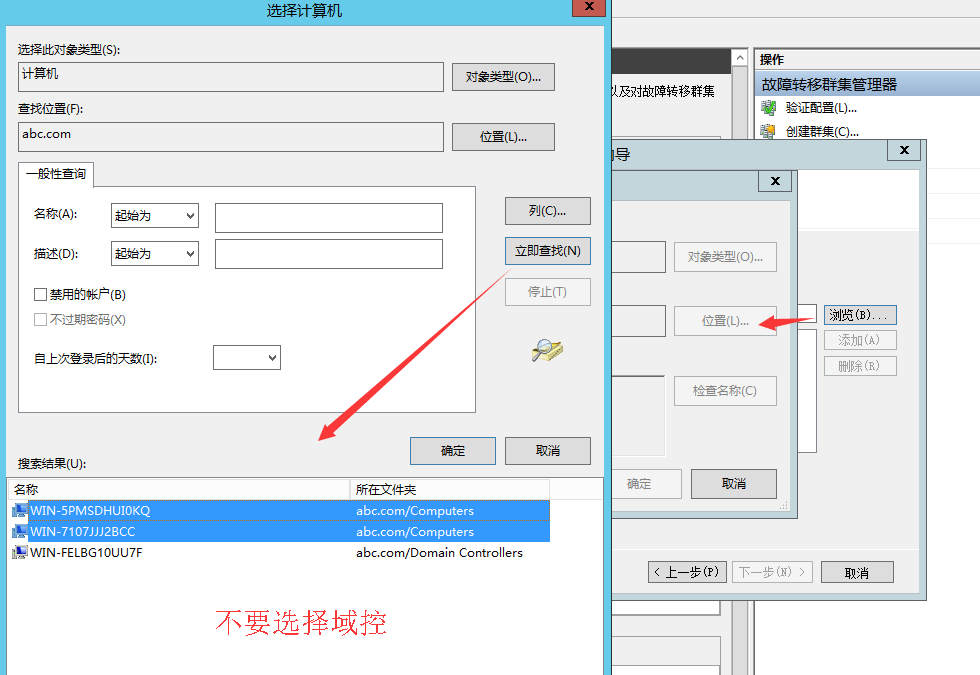Focus the 描述(D) text input field
980x675 pixels.
(x=329, y=254)
